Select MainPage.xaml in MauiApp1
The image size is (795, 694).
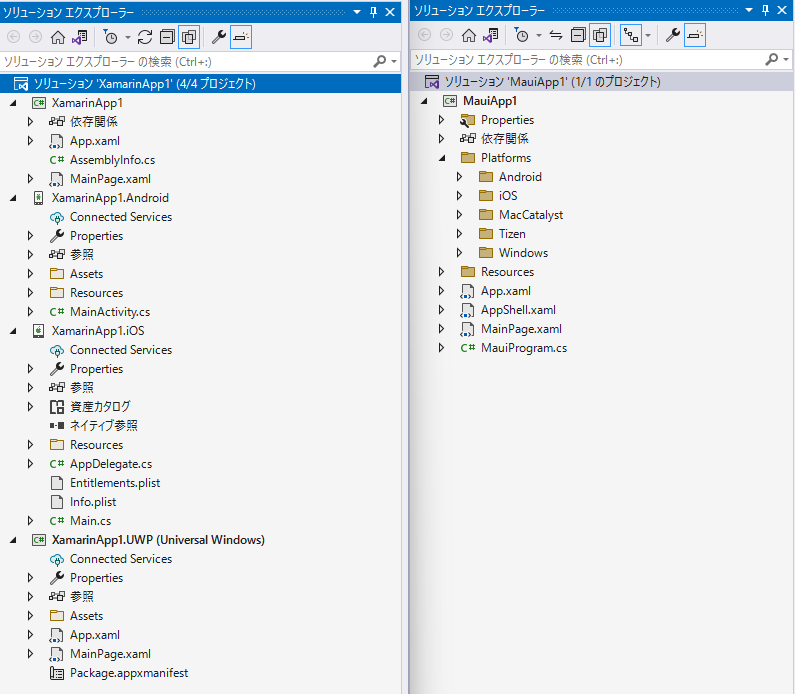[521, 329]
